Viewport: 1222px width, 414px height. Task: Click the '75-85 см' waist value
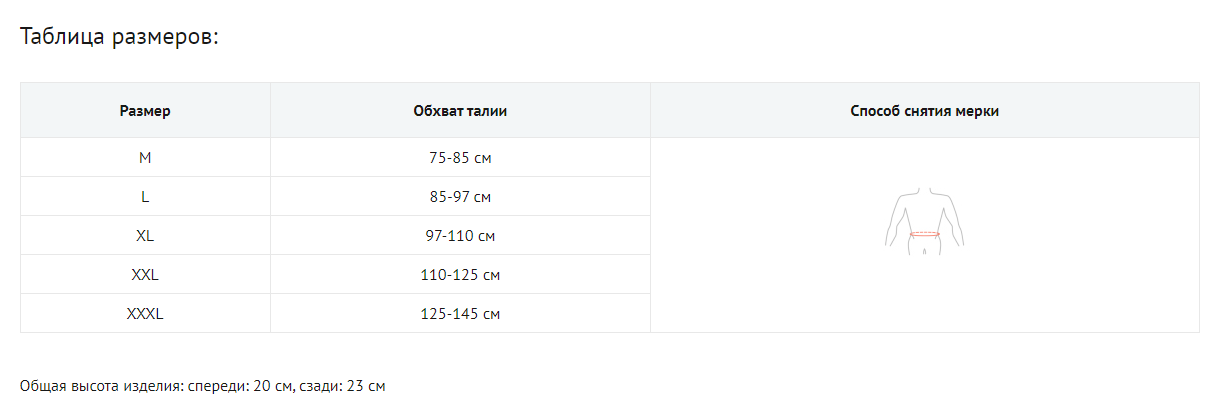pyautogui.click(x=460, y=158)
